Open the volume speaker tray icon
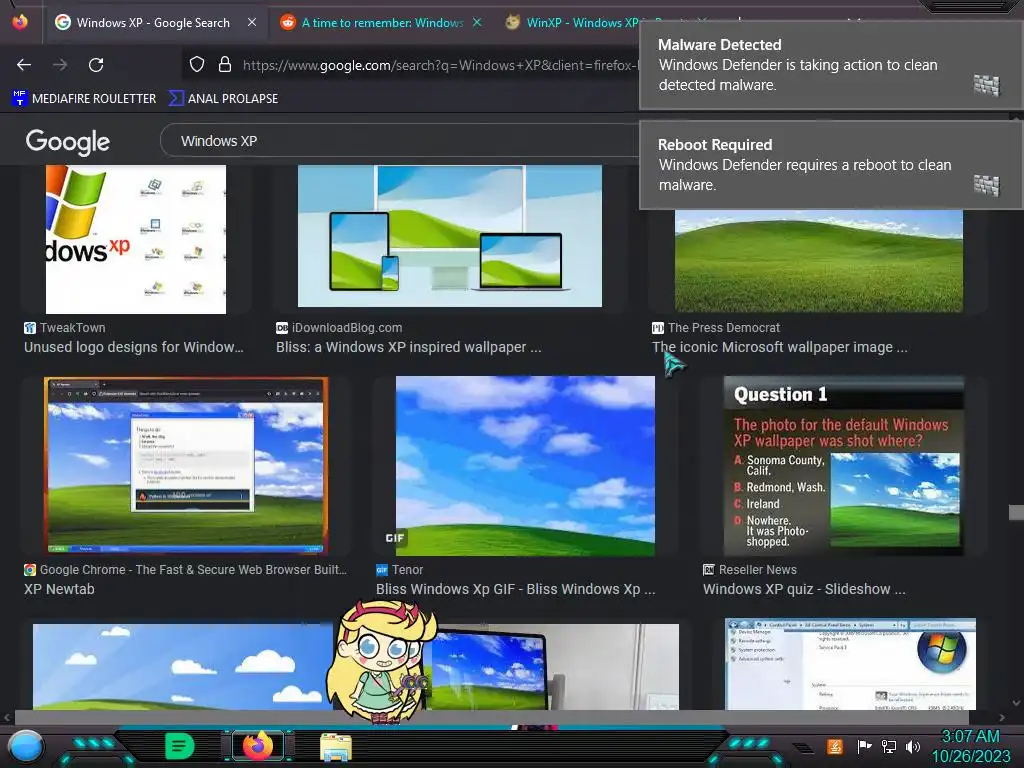Viewport: 1024px width, 768px height. pos(912,746)
